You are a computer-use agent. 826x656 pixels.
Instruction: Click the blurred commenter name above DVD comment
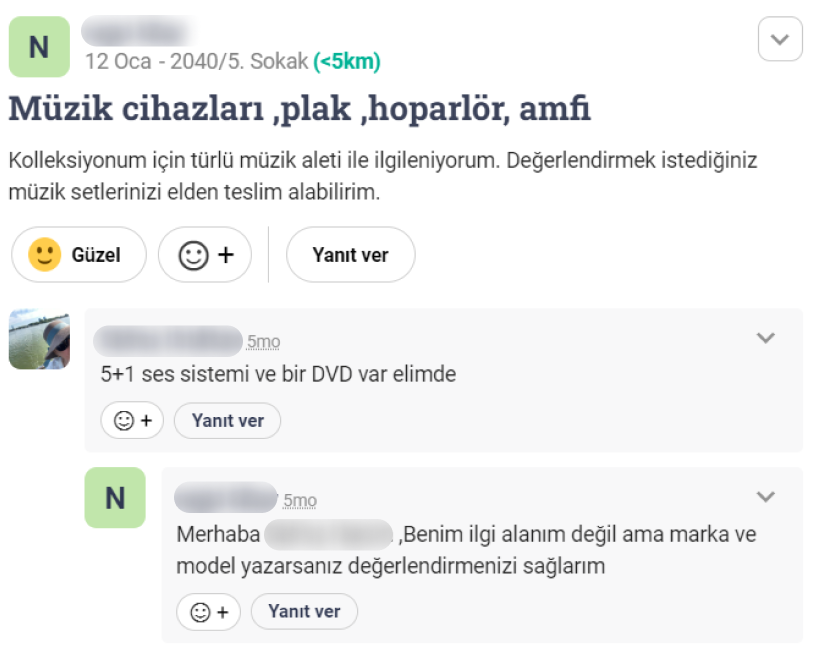168,340
